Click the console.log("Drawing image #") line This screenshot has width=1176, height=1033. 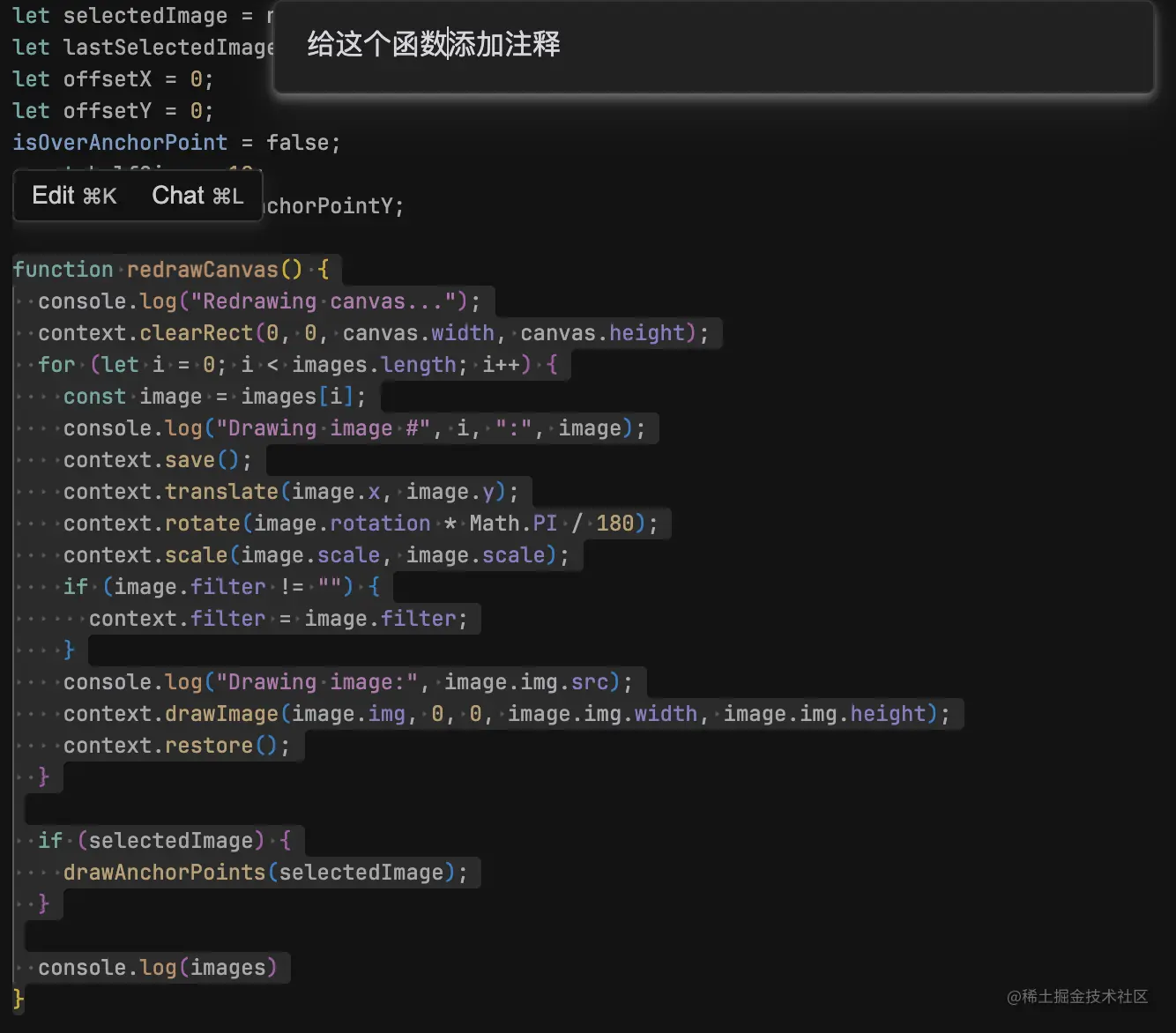[x=354, y=428]
